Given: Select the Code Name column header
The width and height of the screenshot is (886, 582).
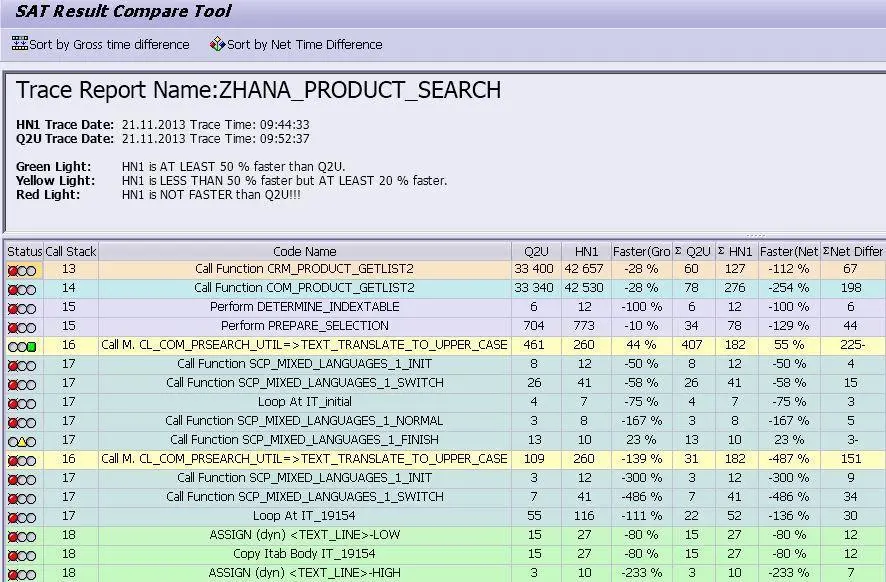Looking at the screenshot, I should tap(305, 251).
